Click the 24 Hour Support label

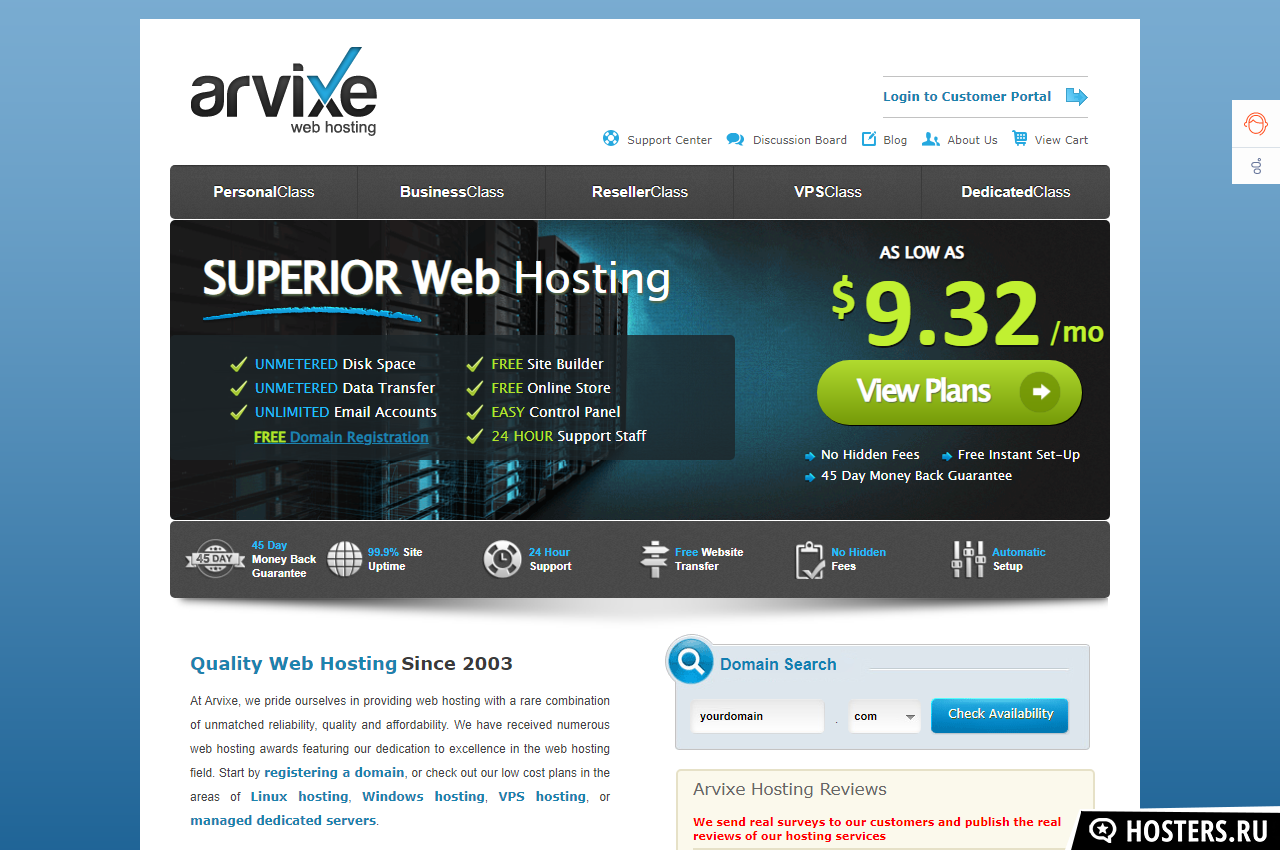(x=550, y=559)
